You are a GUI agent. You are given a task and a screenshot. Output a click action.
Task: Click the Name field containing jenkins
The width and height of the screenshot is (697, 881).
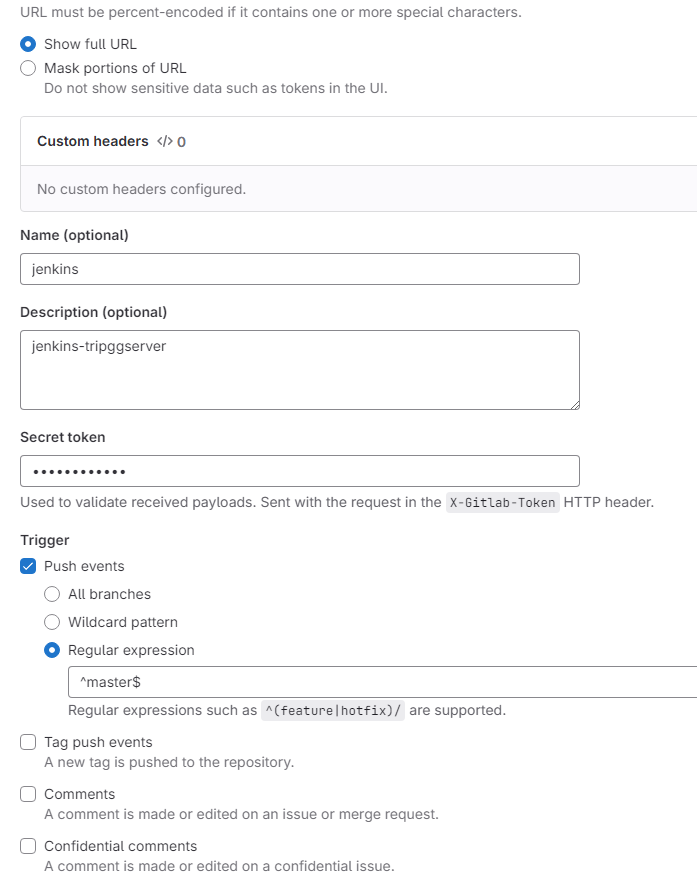300,269
